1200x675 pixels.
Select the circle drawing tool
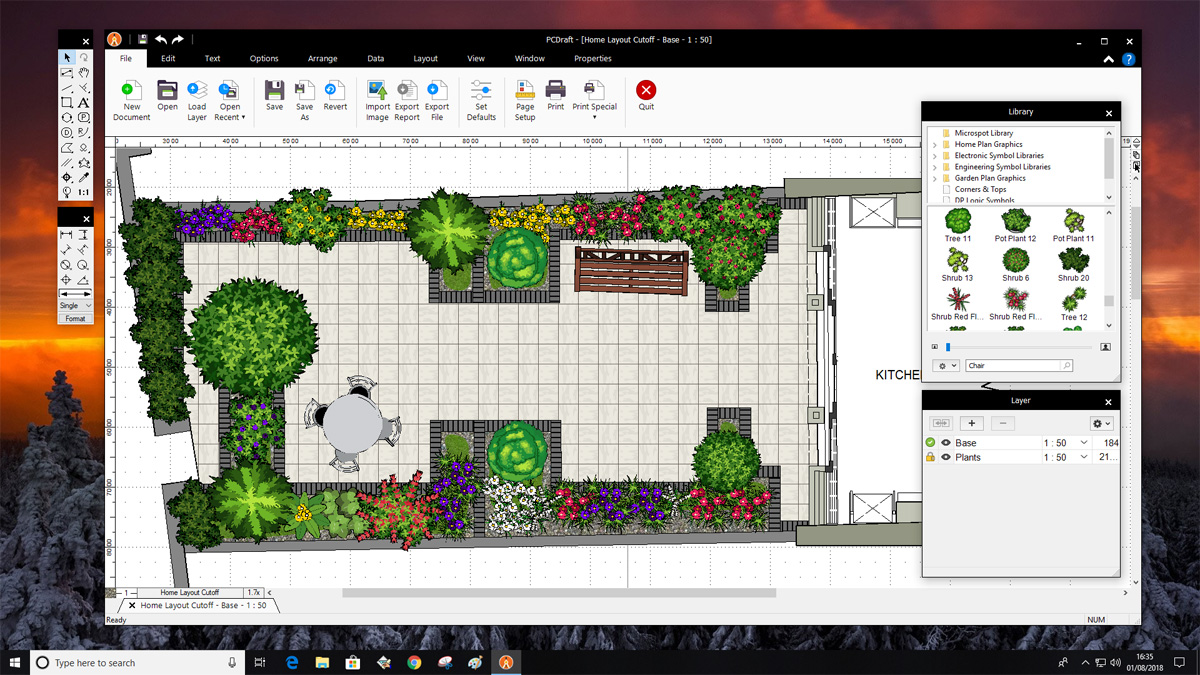click(66, 117)
